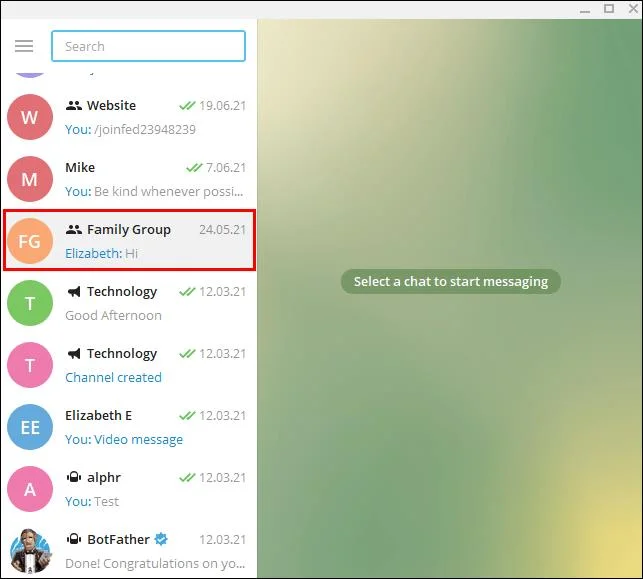Click the 'Elizabeth: Hi' message preview
This screenshot has height=579, width=643.
(x=101, y=253)
